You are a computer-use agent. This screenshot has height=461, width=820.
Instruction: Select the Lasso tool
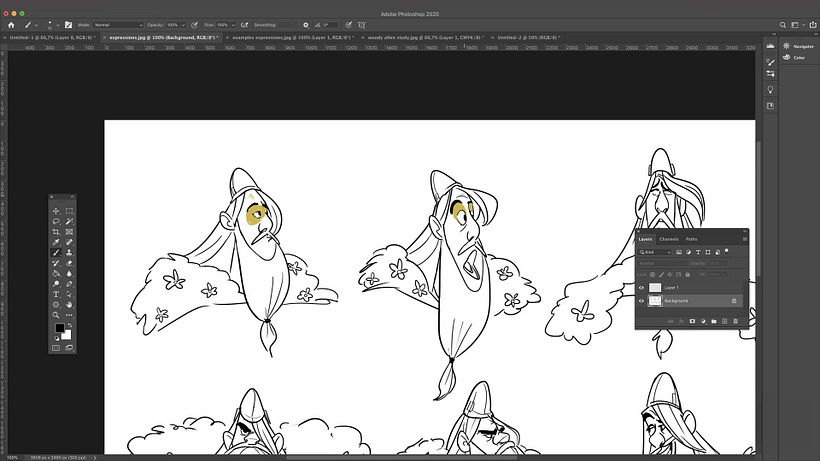pos(56,222)
